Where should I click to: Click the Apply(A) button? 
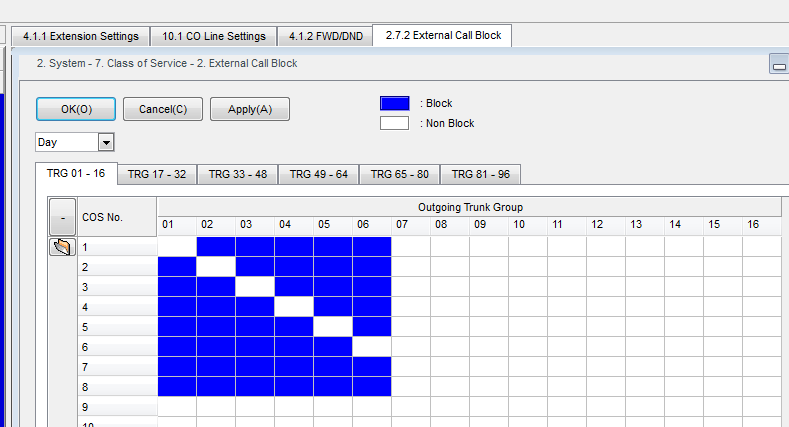(250, 109)
